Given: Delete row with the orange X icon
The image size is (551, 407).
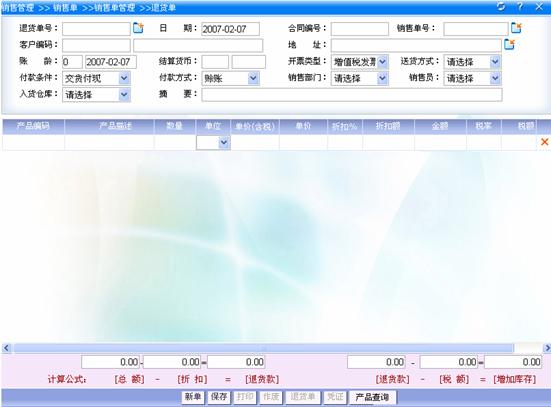Looking at the screenshot, I should [x=544, y=142].
